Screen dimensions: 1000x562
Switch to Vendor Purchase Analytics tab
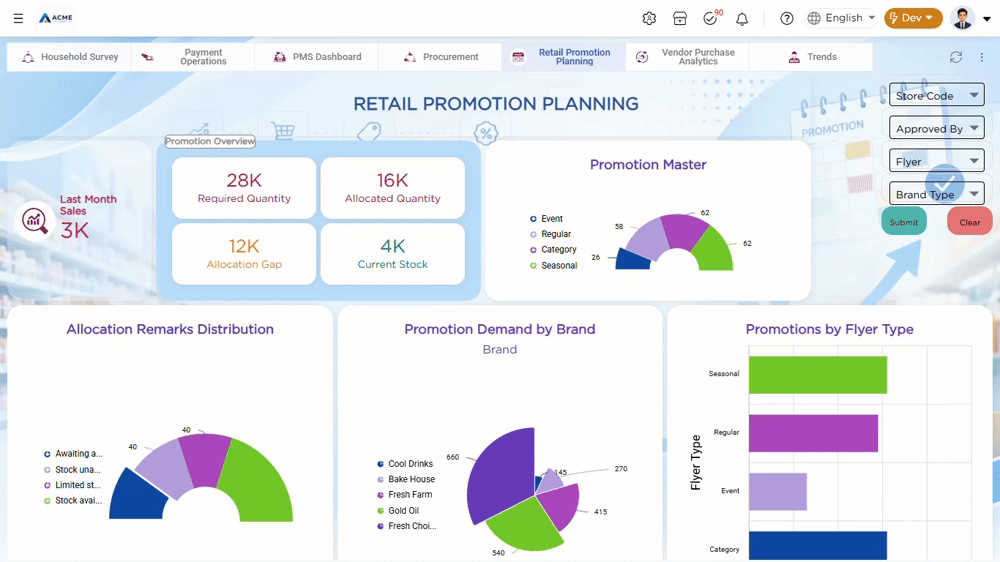688,57
